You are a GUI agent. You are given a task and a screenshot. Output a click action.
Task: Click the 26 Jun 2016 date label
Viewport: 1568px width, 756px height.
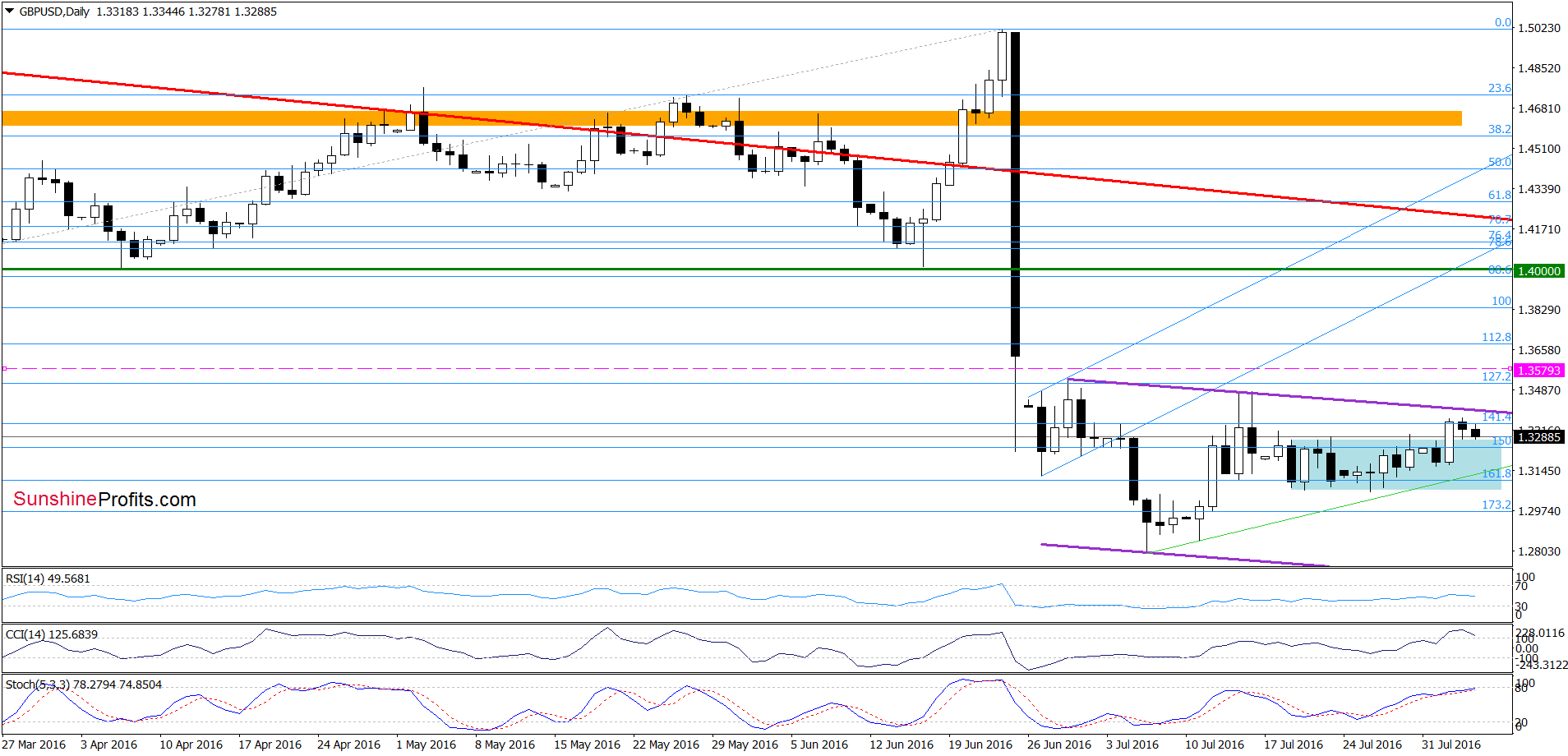1059,744
